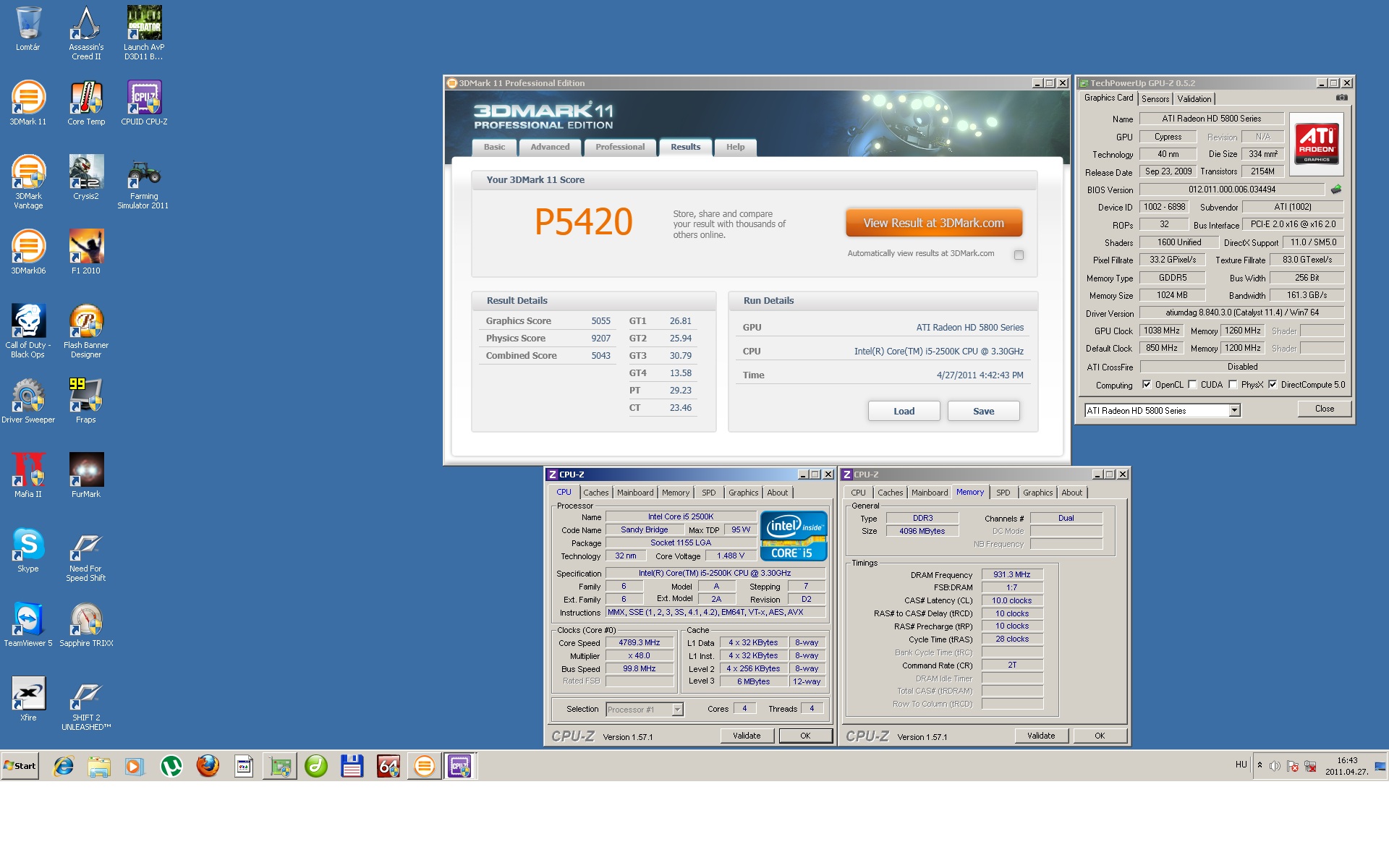Open FurMark desktop shortcut
This screenshot has width=1389, height=868.
coord(86,475)
